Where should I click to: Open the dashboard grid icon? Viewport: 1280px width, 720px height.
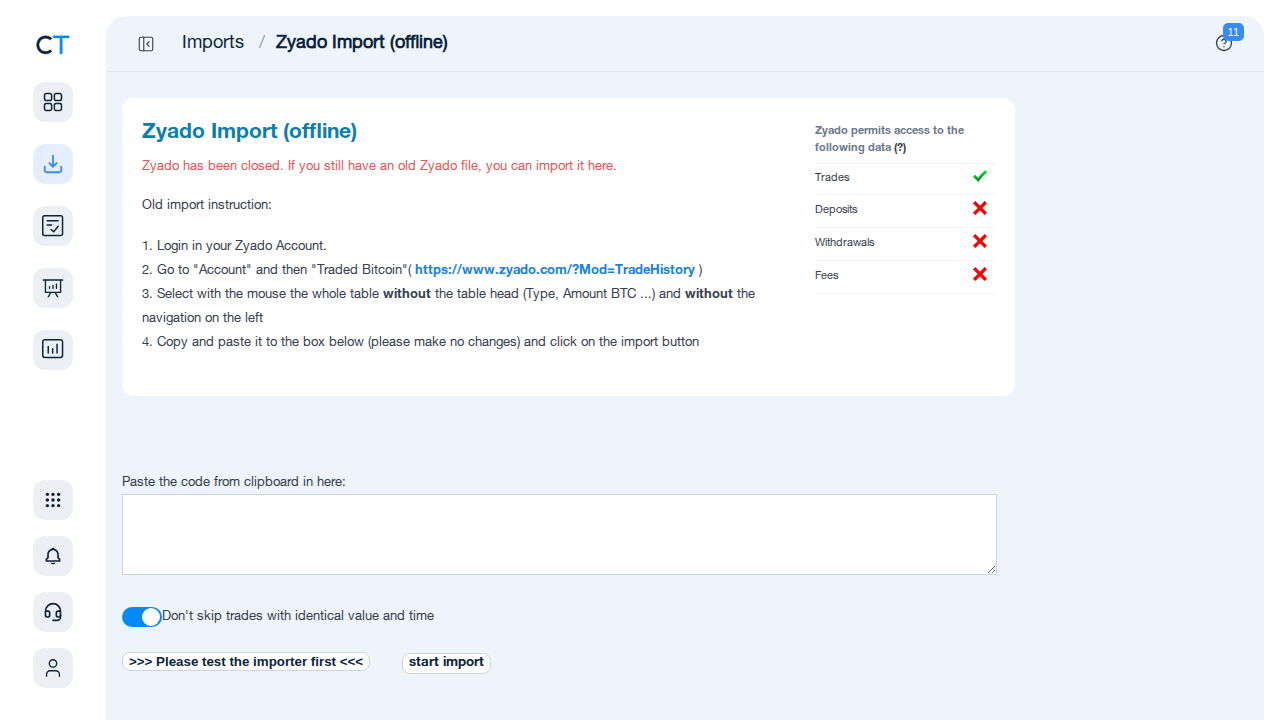(x=53, y=102)
